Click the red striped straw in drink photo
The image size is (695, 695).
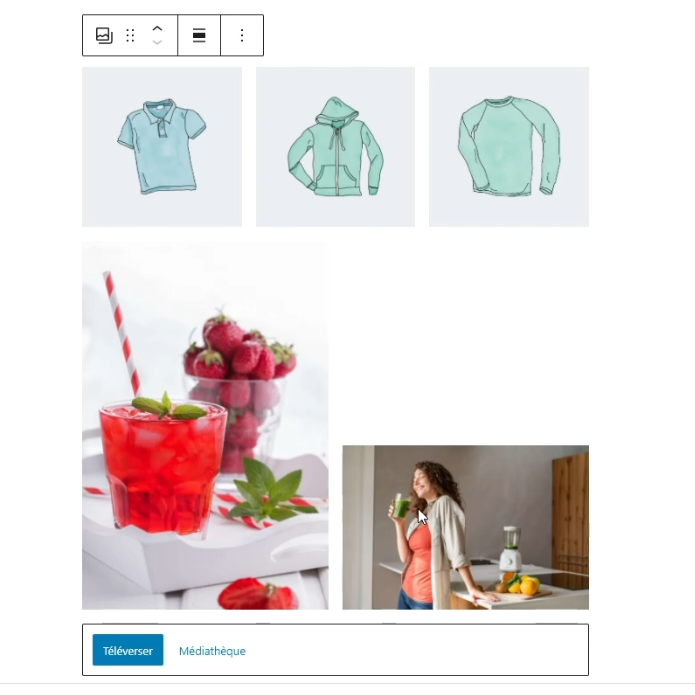(x=121, y=333)
